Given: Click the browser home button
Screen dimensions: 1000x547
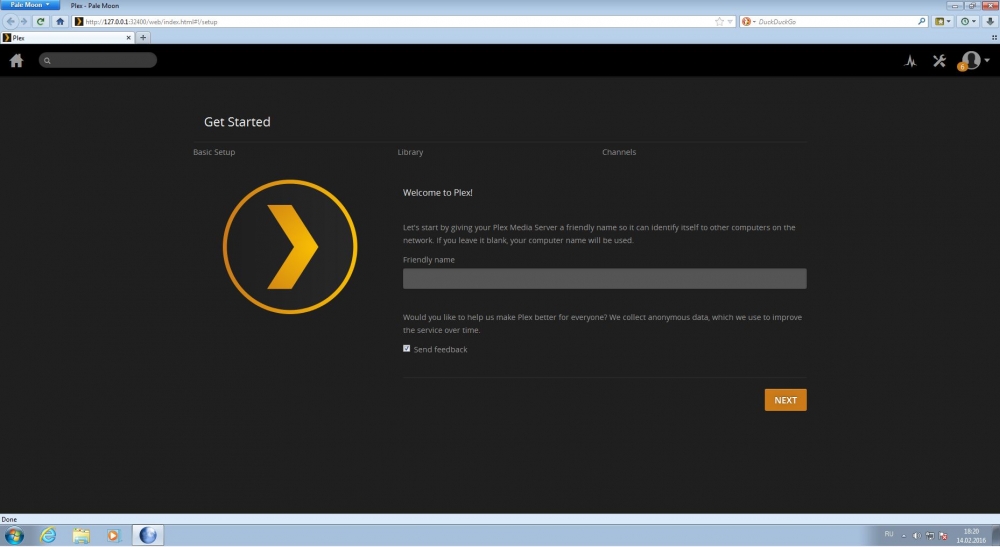Looking at the screenshot, I should coord(60,21).
